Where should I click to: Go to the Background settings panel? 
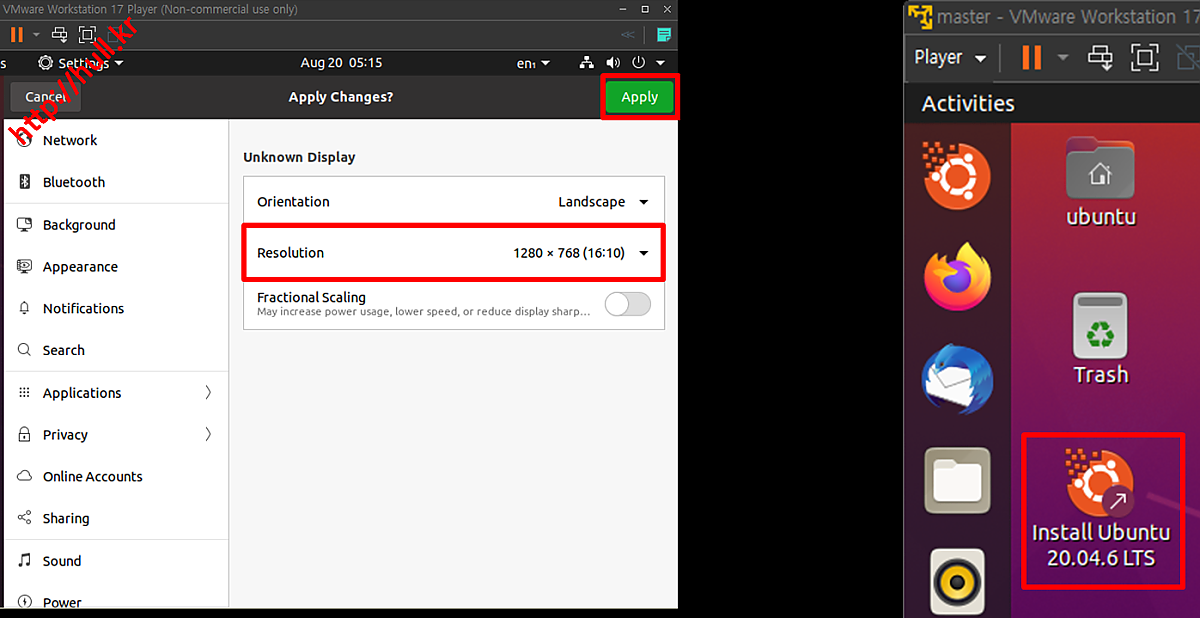tap(117, 225)
